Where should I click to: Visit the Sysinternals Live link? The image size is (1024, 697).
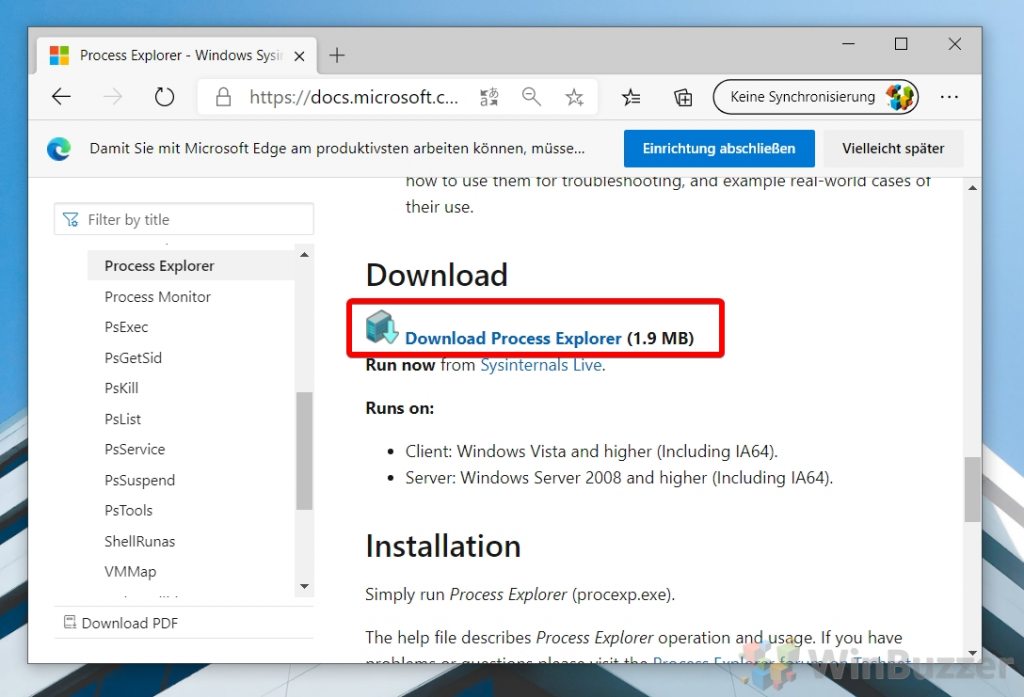[541, 365]
